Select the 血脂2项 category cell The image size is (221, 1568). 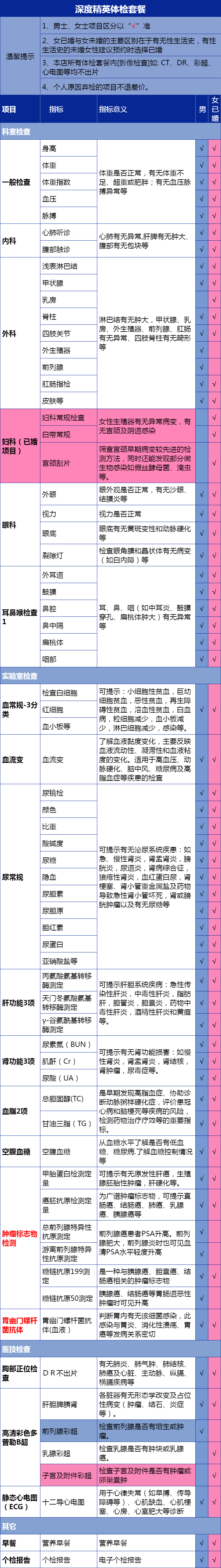tap(20, 1112)
